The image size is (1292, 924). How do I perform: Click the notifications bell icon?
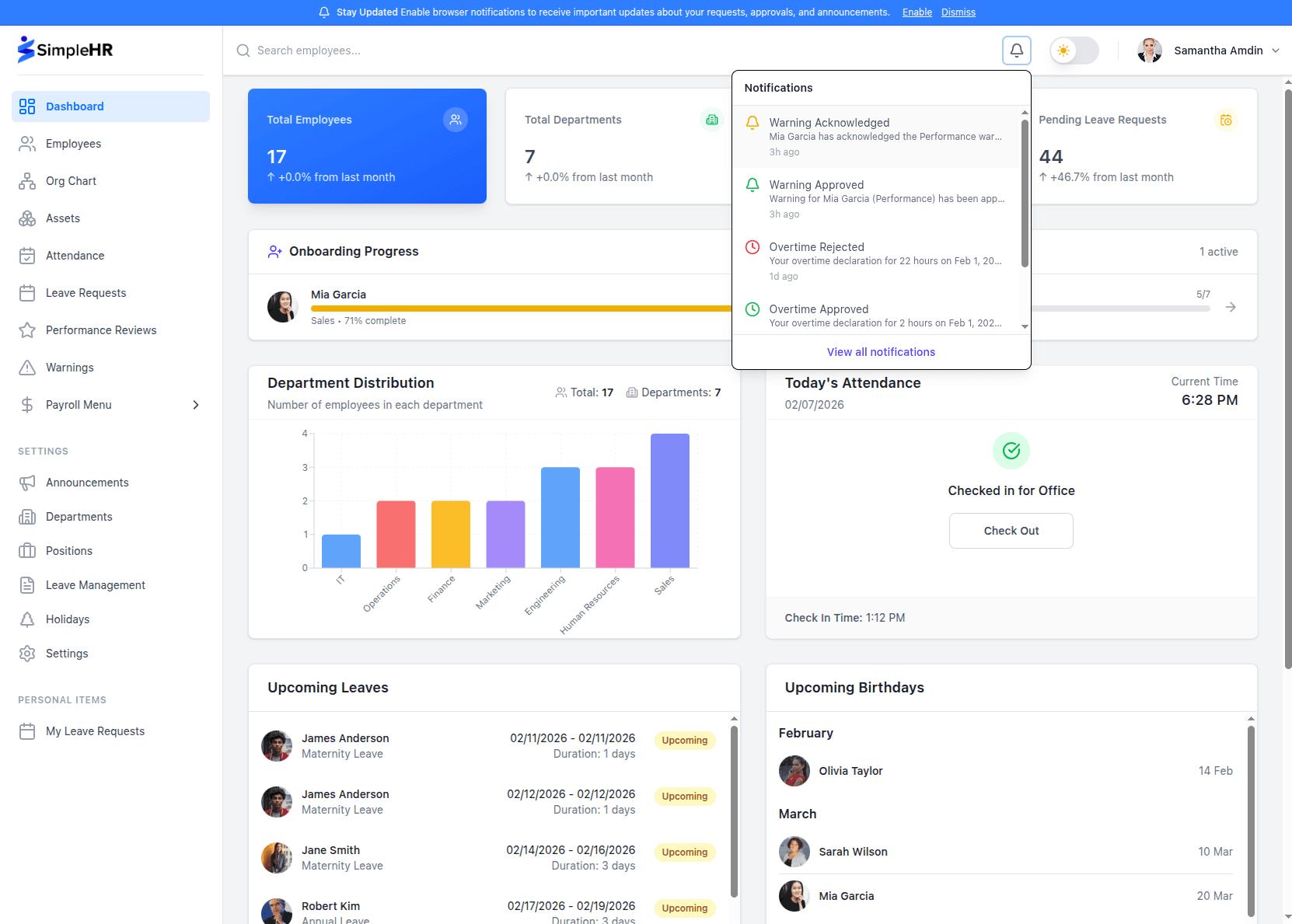(x=1016, y=50)
